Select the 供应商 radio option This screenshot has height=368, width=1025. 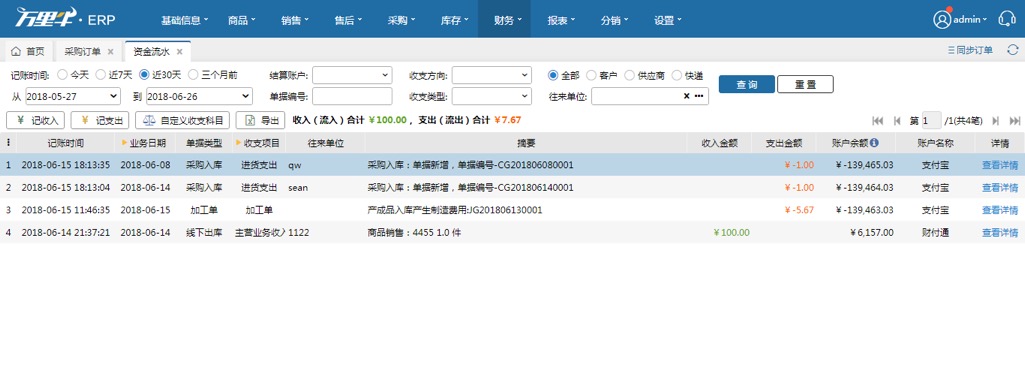(630, 75)
